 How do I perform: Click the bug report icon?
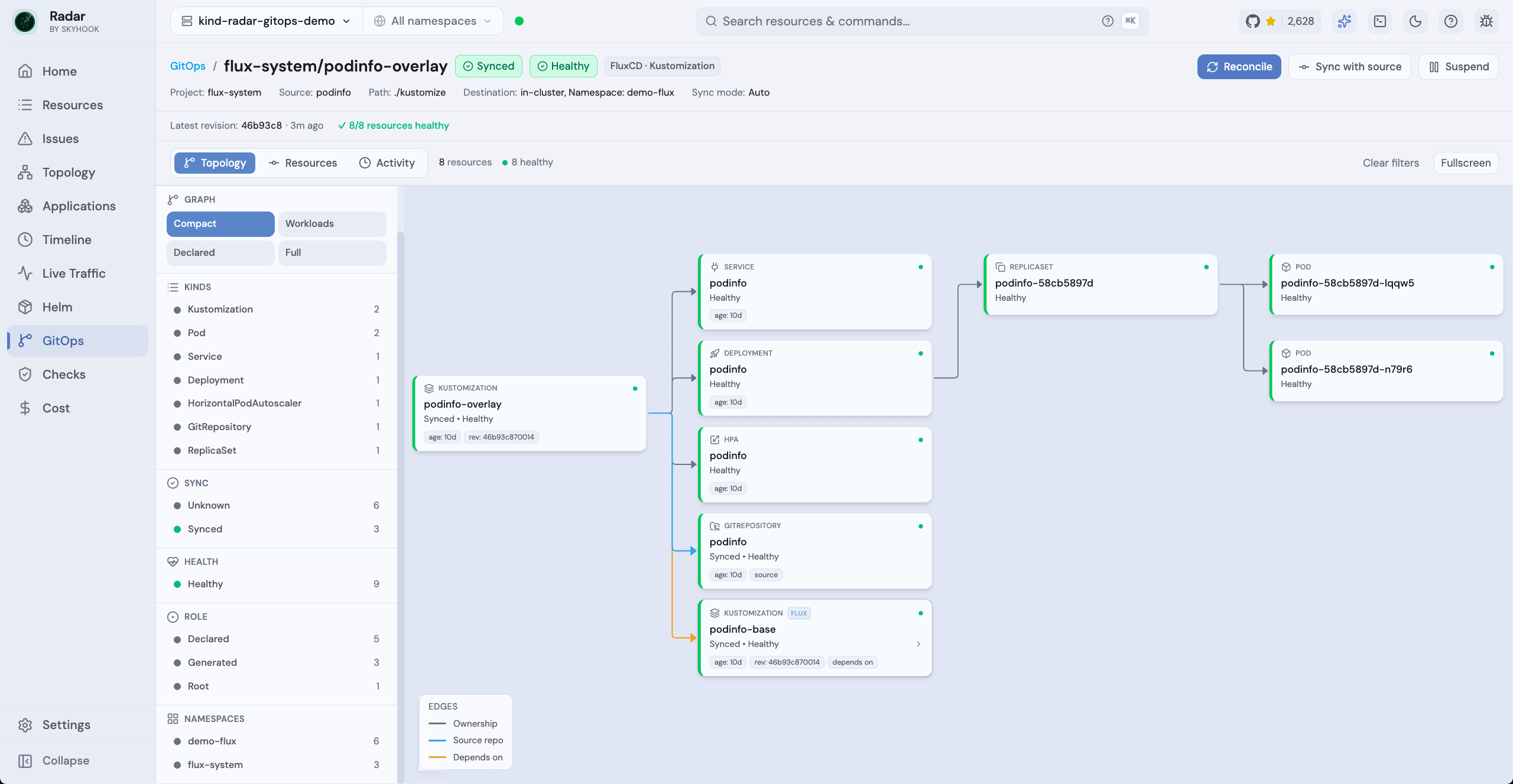coord(1486,21)
